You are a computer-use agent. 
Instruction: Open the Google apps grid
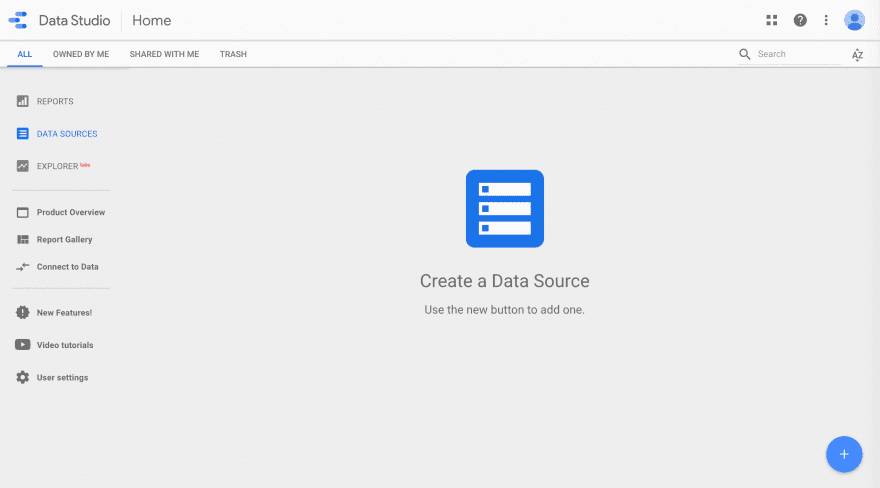[x=771, y=20]
